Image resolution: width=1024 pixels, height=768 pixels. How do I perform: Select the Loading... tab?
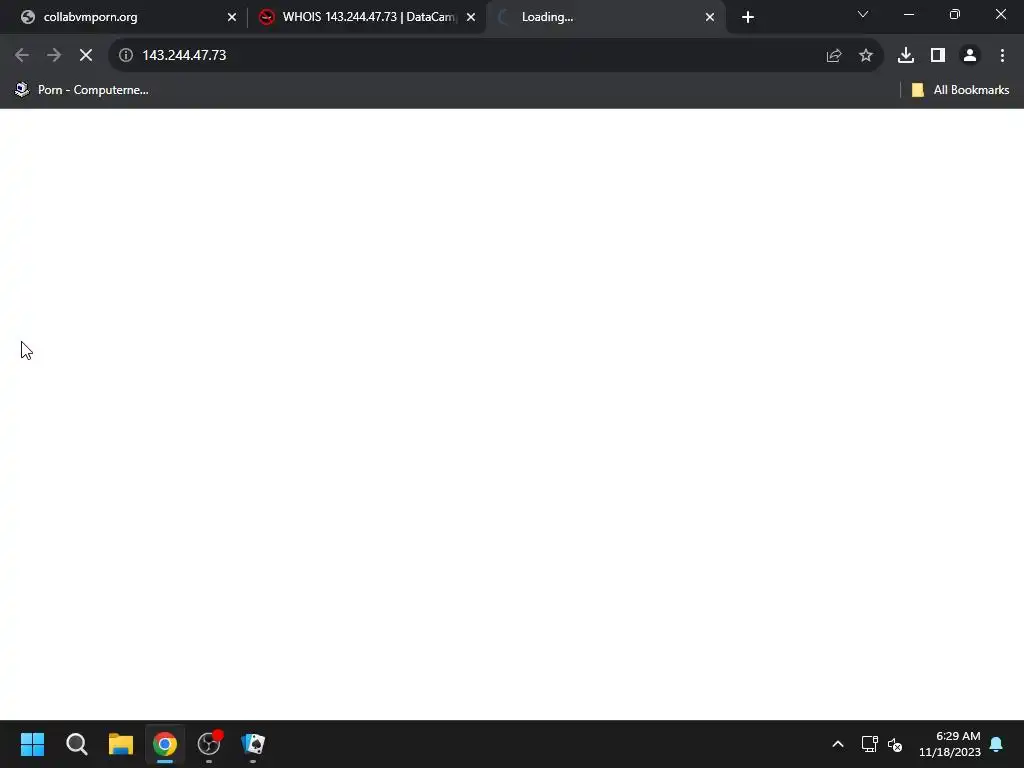606,17
